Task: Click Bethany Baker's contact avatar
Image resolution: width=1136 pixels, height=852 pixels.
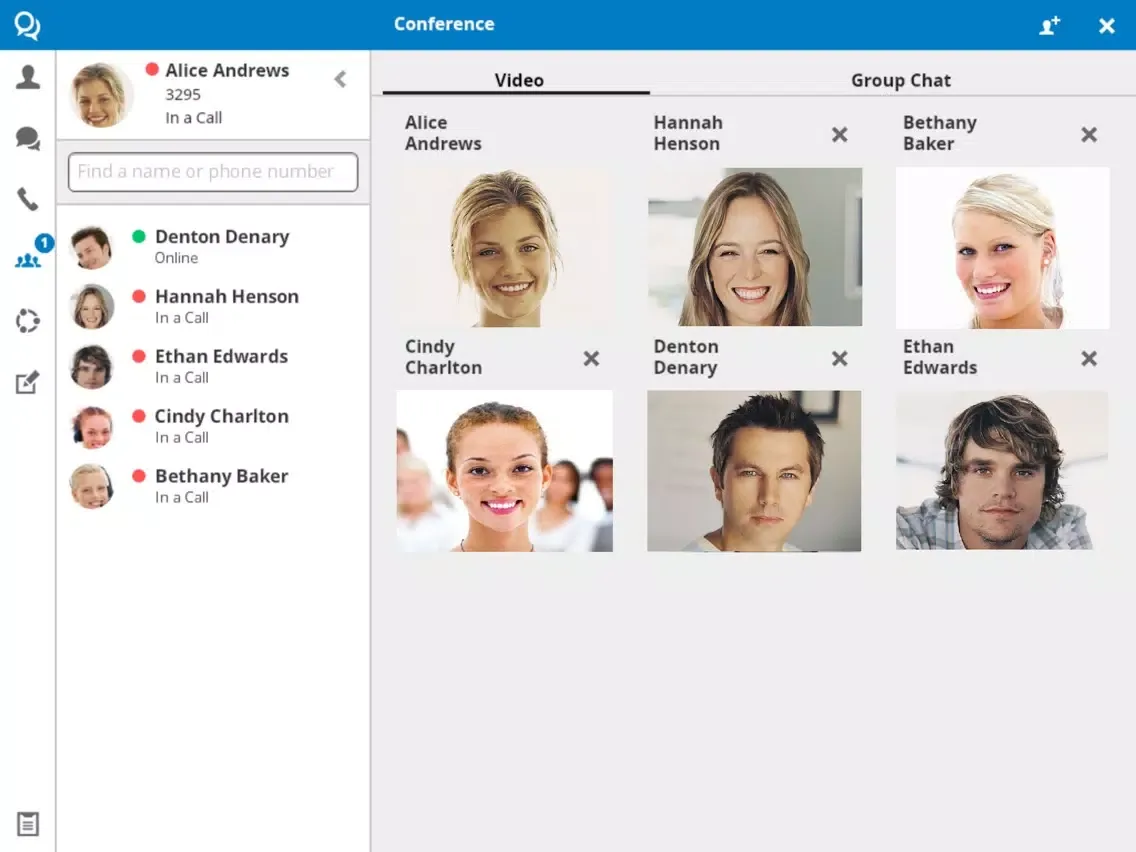Action: 92,486
